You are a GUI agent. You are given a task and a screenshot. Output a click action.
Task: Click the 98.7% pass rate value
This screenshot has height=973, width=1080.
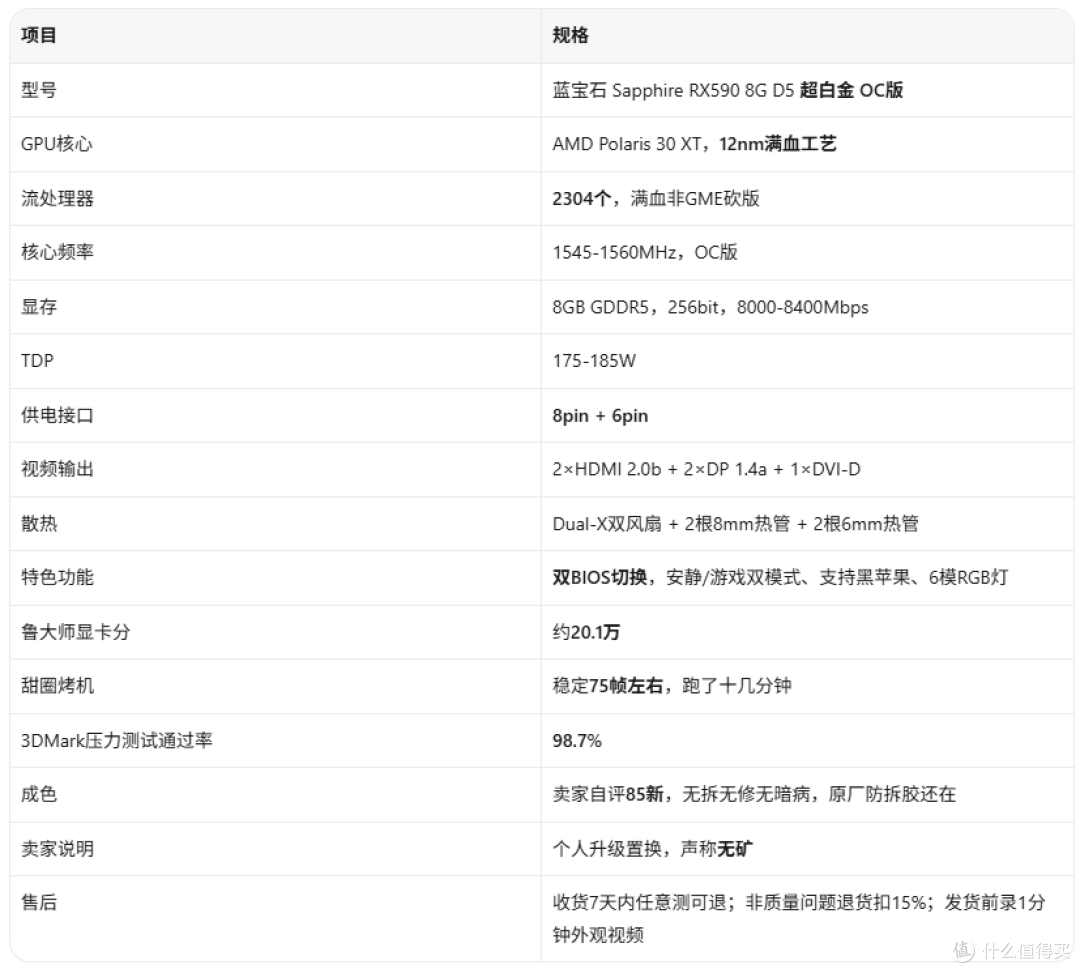[x=577, y=740]
